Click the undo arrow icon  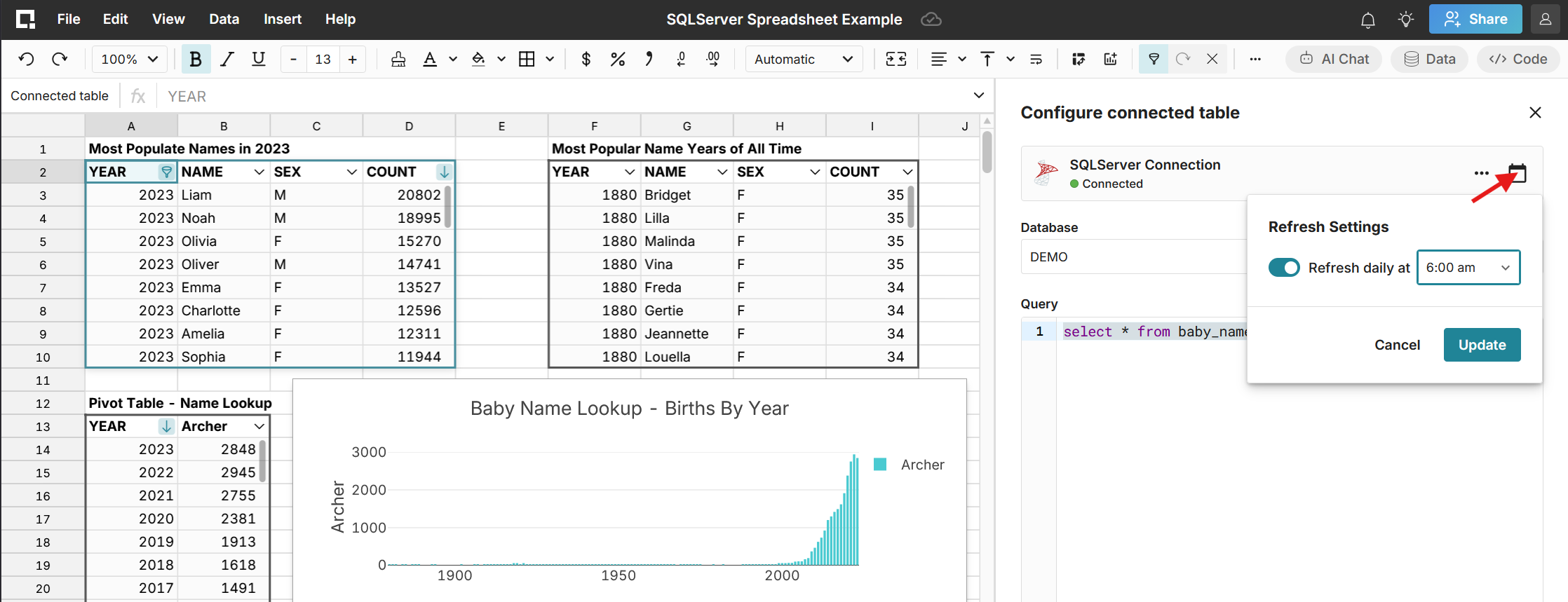point(26,60)
